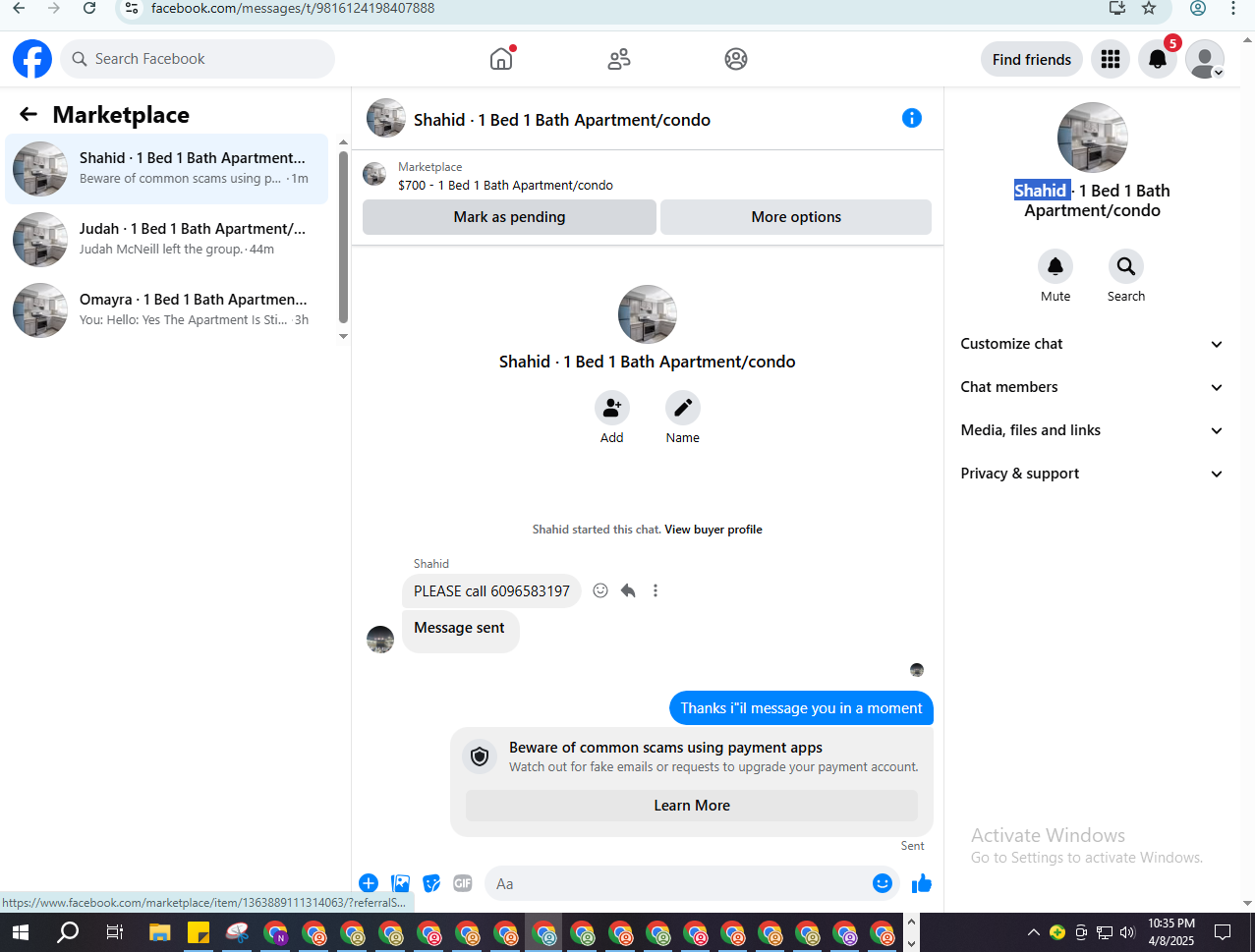React to the PLEASE call message
Image resolution: width=1255 pixels, height=952 pixels.
point(600,590)
